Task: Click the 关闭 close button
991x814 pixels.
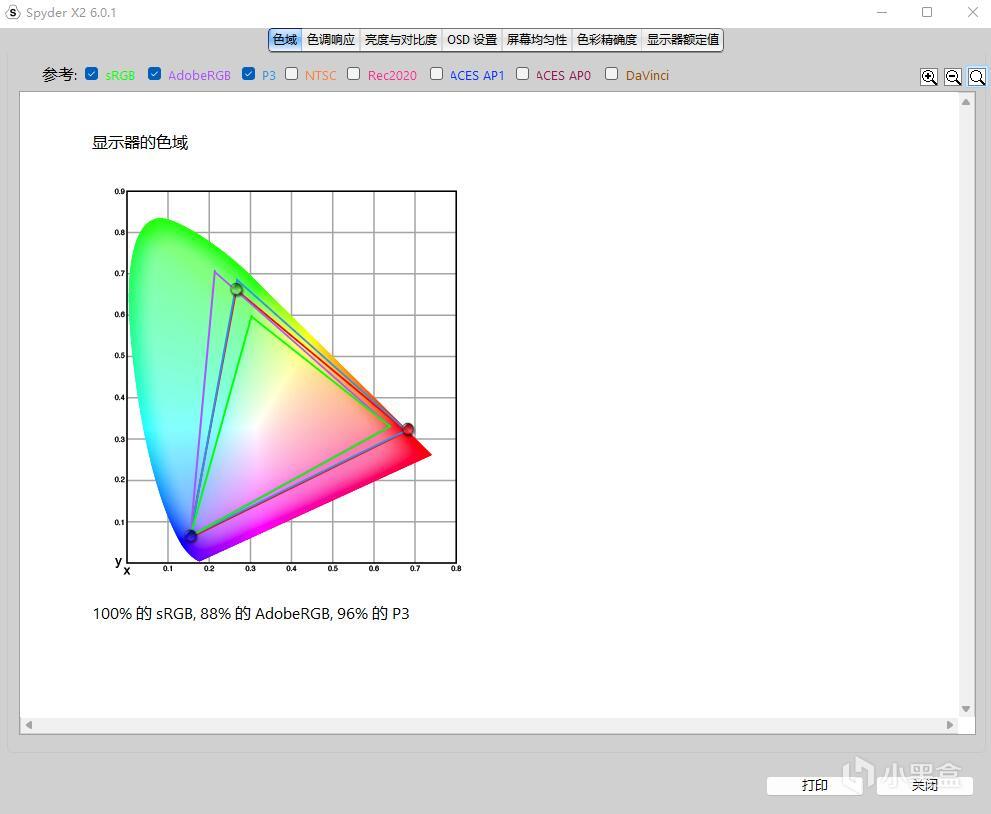Action: coord(925,786)
